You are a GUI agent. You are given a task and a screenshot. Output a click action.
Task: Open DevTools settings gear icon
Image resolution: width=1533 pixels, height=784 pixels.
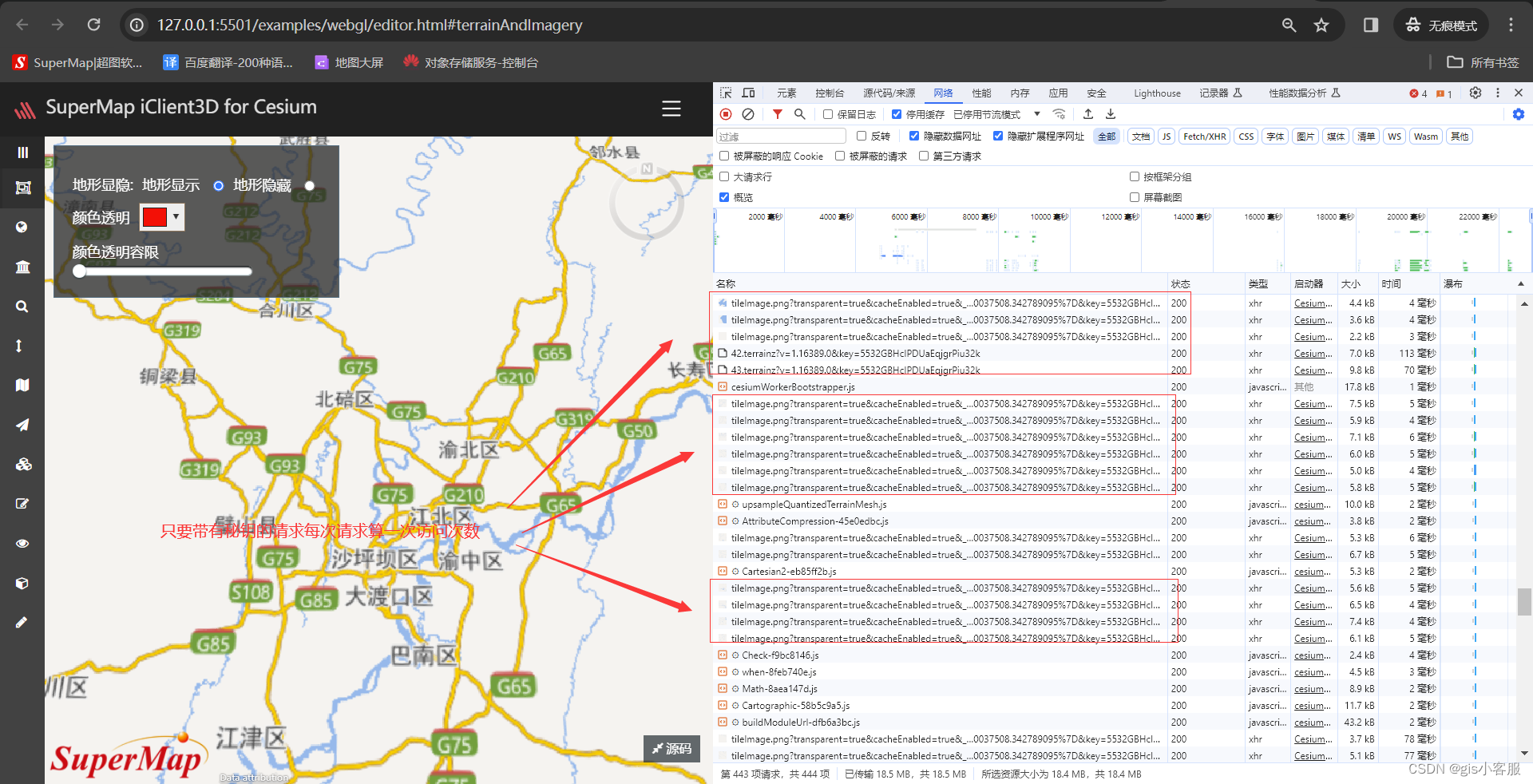click(x=1476, y=93)
